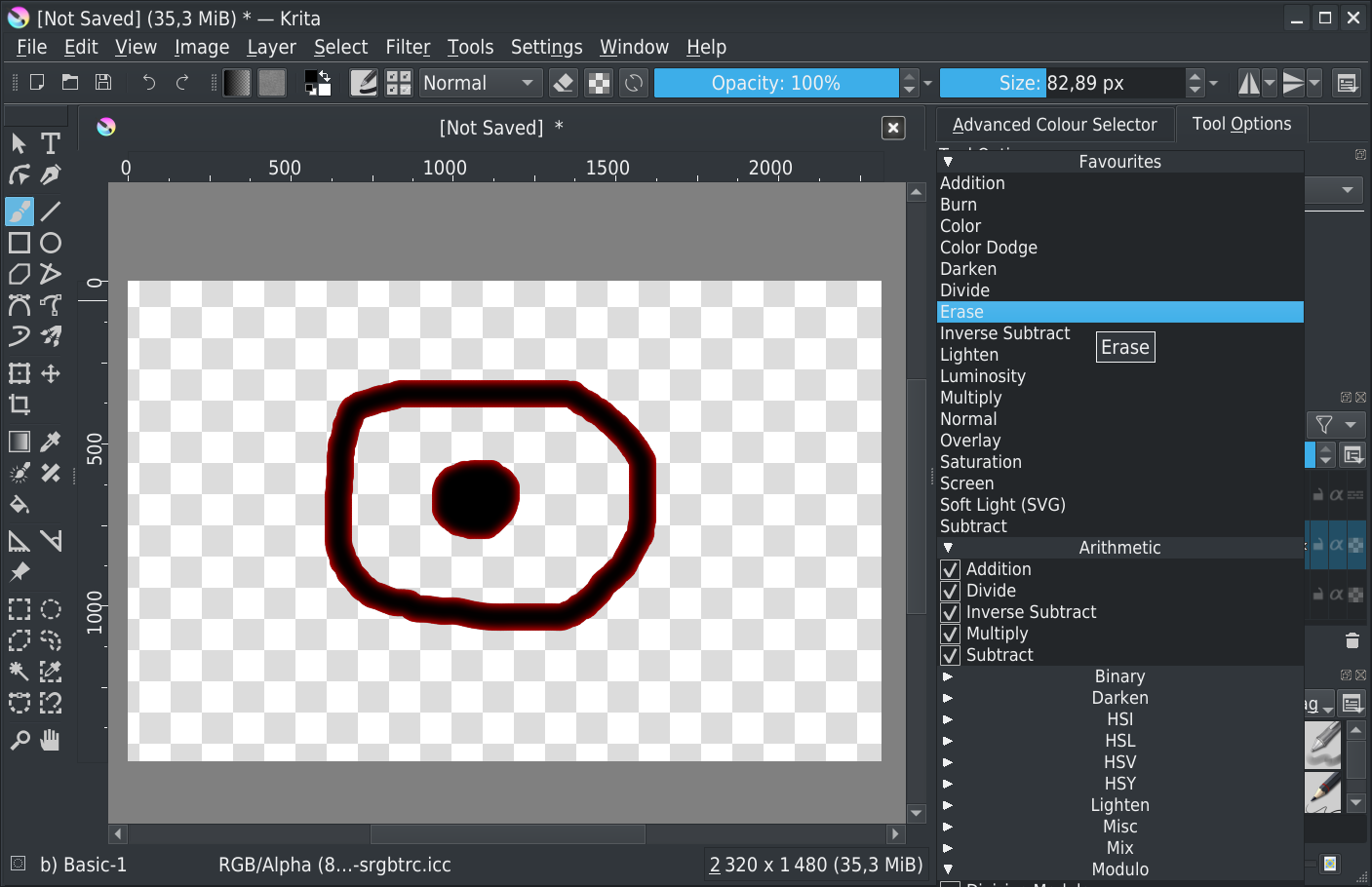Uncheck the Multiply checkbox under Arithmetic

[951, 634]
